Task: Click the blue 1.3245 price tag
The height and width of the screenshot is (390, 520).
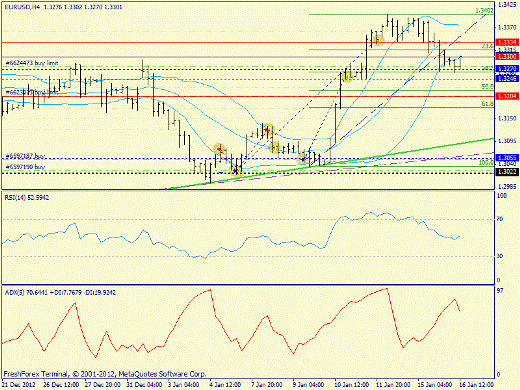Action: [x=507, y=78]
